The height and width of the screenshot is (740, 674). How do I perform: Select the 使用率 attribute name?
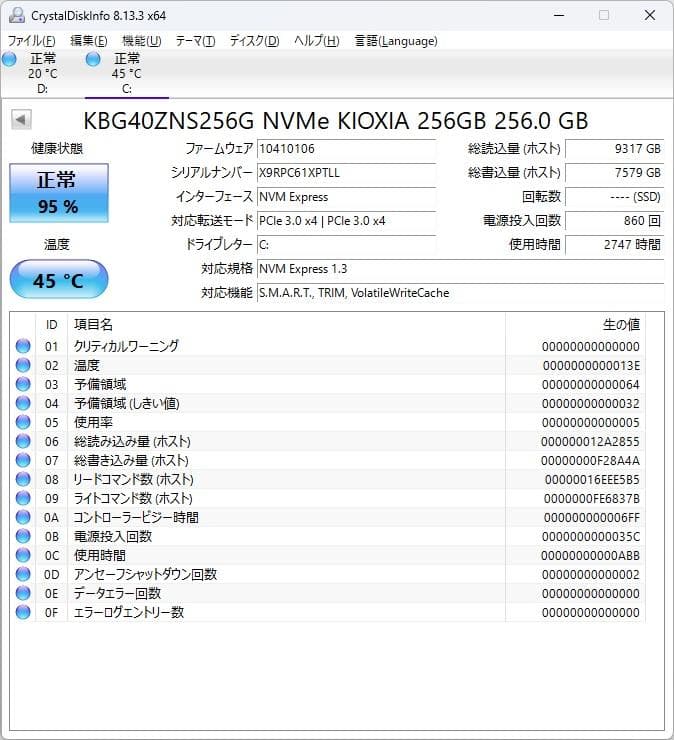click(93, 422)
